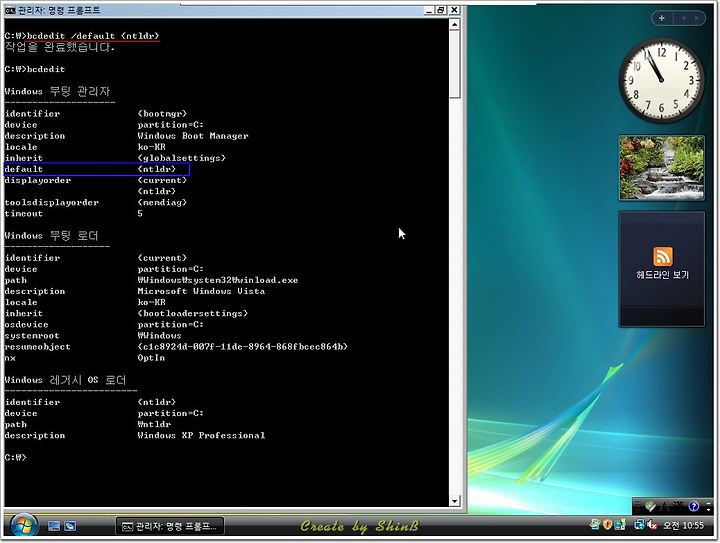The image size is (720, 543).
Task: Click the '{globalsettings}' value
Action: point(182,158)
